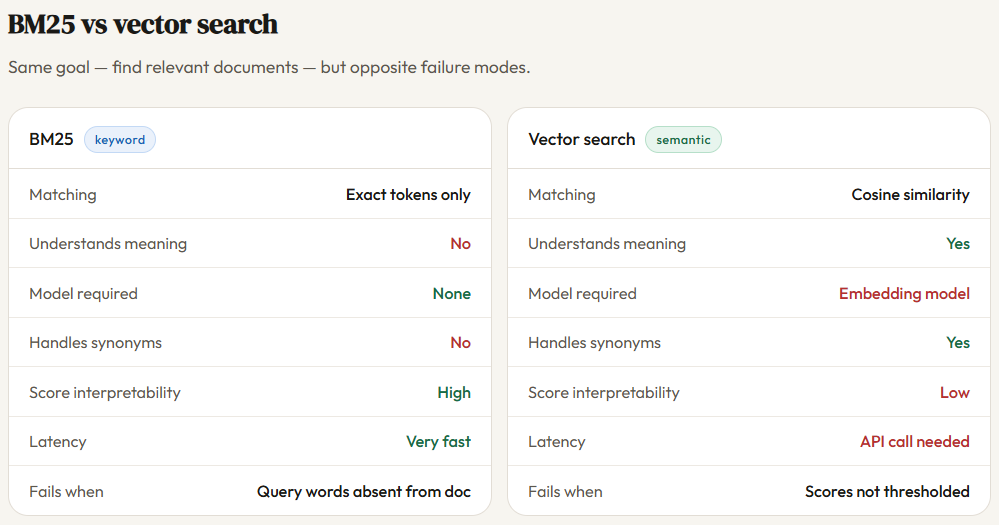Viewport: 999px width, 525px height.
Task: Click the subtitle about opposite failure modes
Action: [x=268, y=68]
